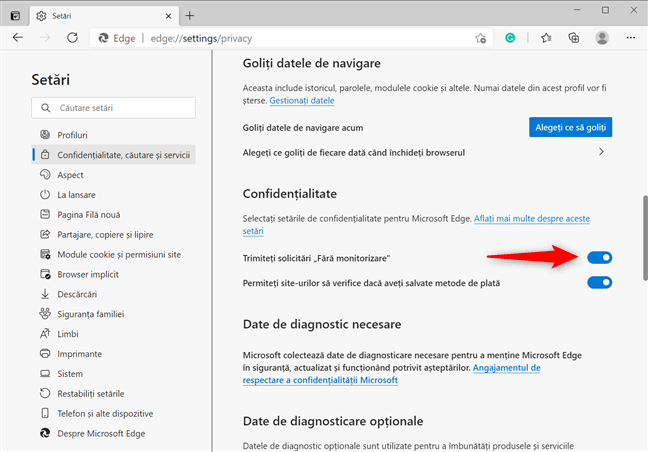Click the Telefon phone icon
The width and height of the screenshot is (648, 452).
(45, 413)
